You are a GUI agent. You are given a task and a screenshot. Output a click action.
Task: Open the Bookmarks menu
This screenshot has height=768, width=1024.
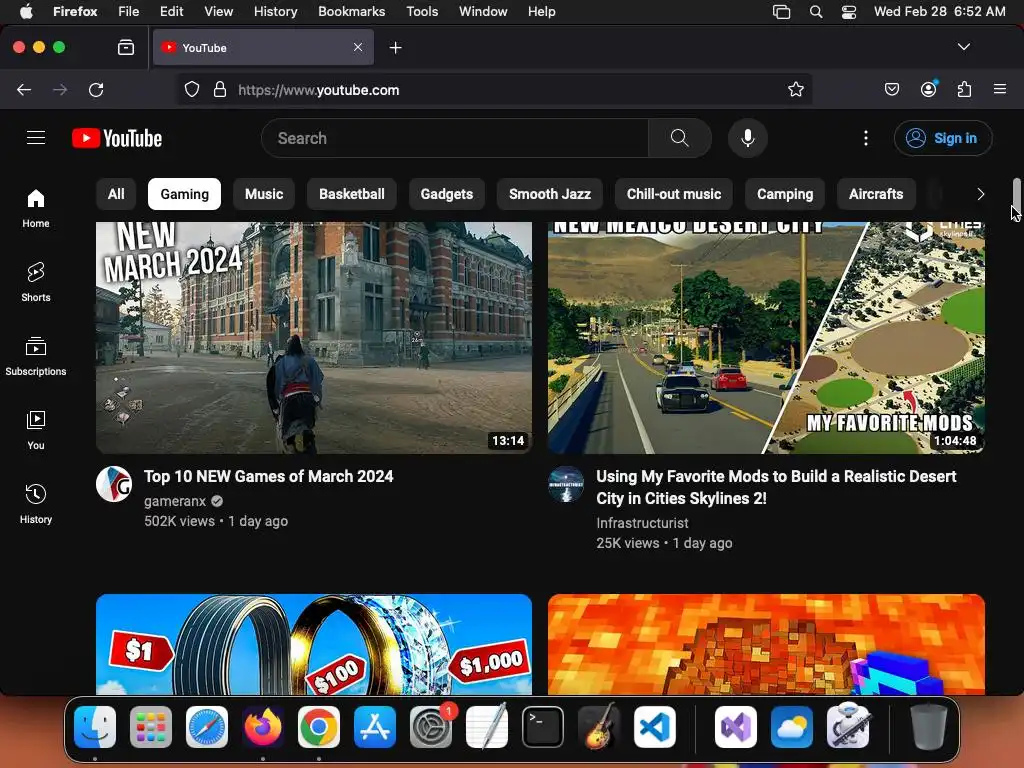(x=351, y=11)
